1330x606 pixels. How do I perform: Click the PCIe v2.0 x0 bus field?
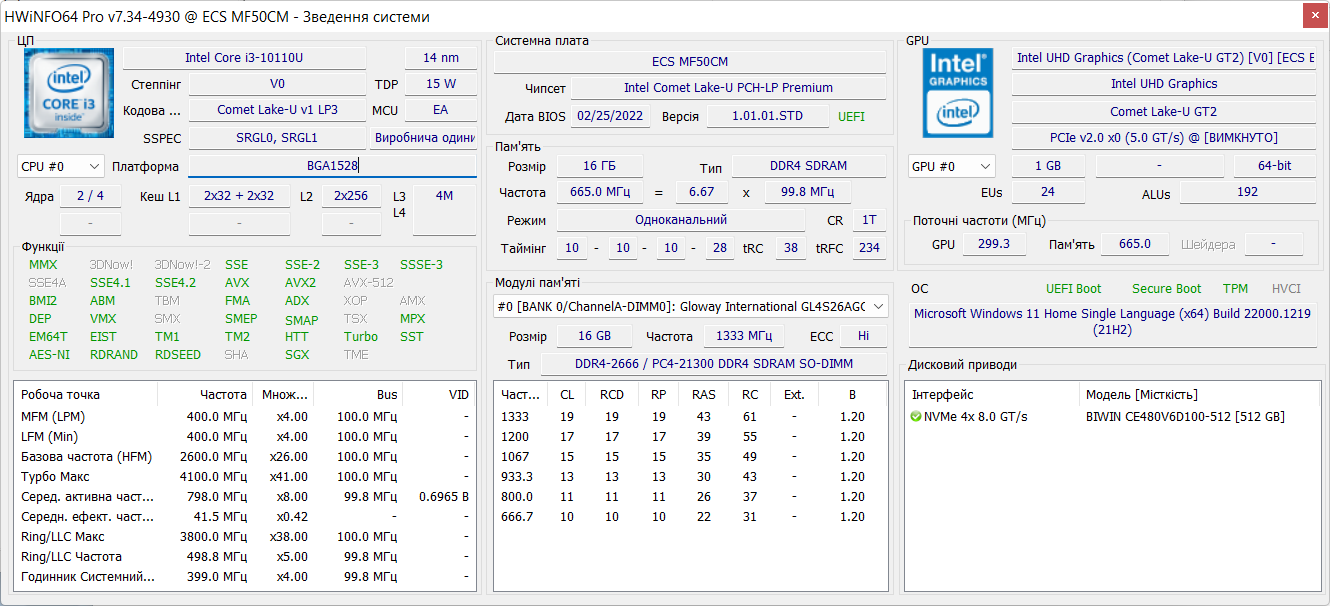1164,138
